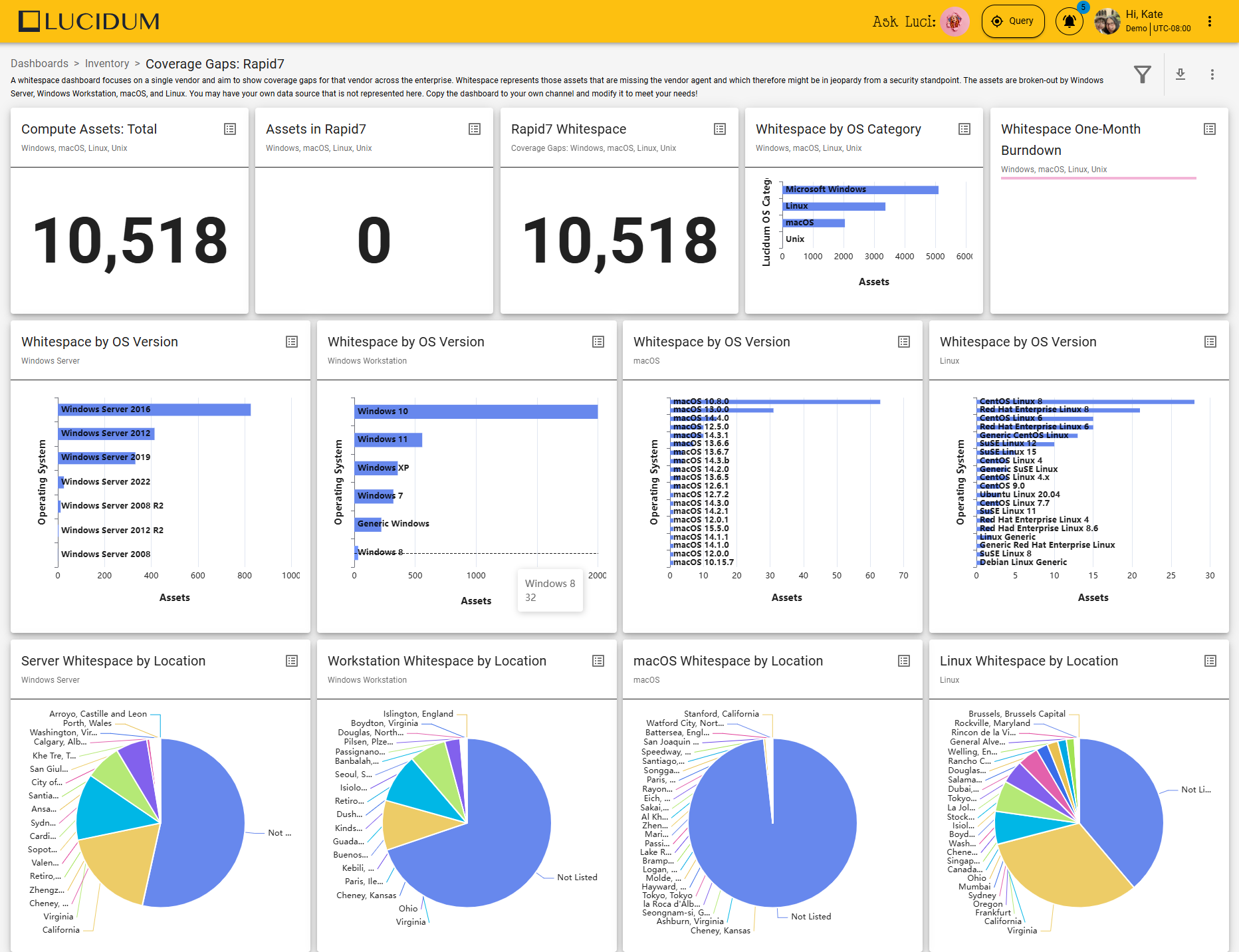Click the Windows Server 2022 label

106,482
